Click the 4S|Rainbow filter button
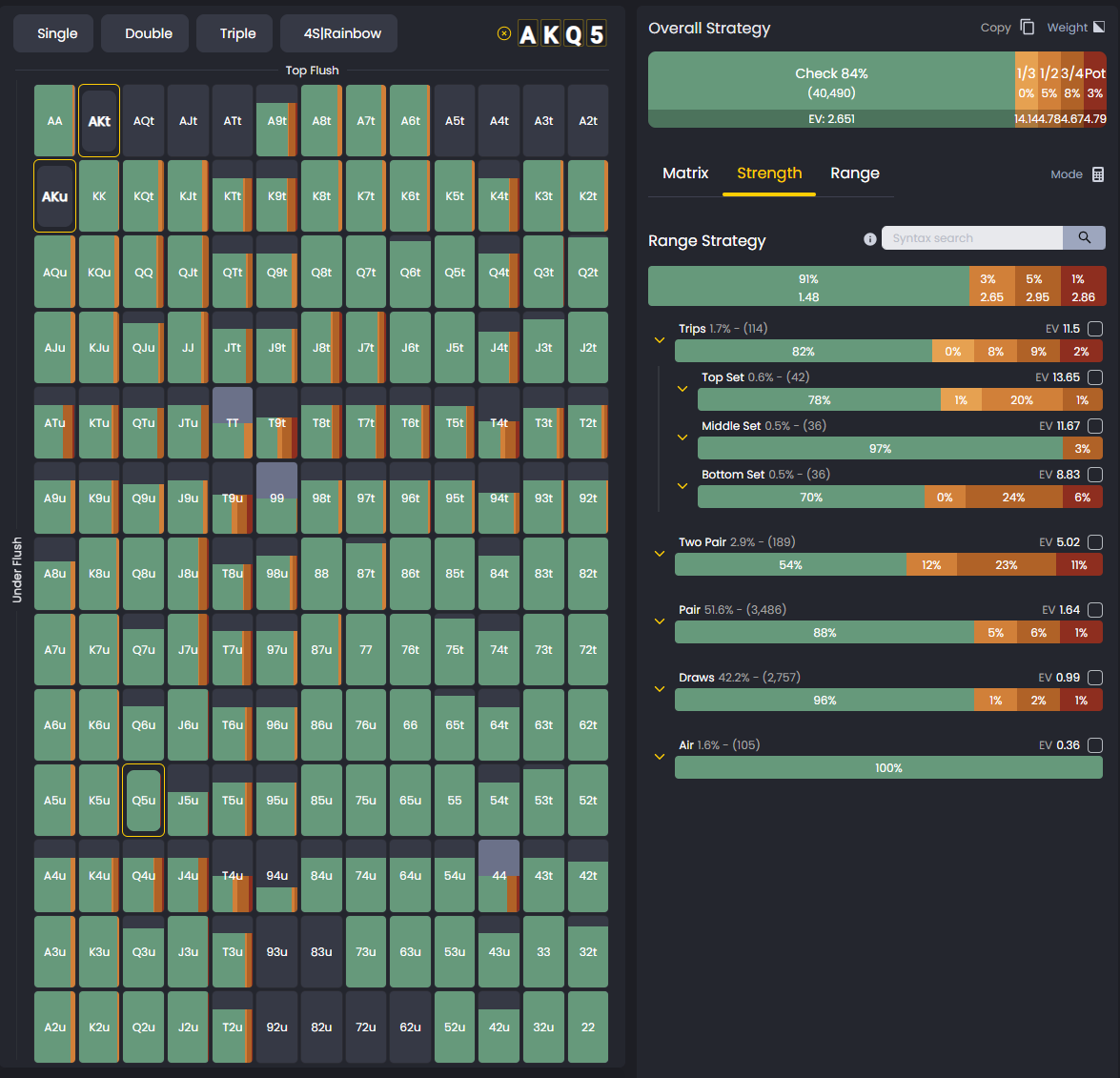 click(338, 32)
